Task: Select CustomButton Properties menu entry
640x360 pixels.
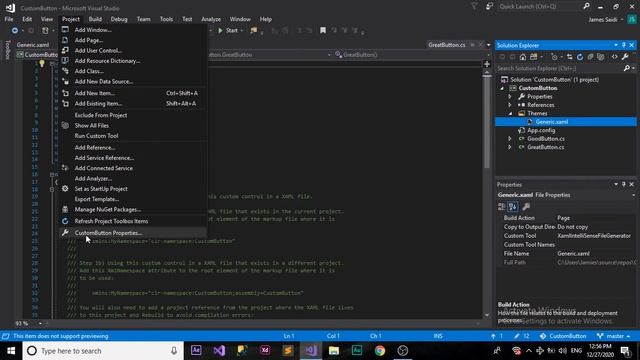Action: (x=133, y=233)
